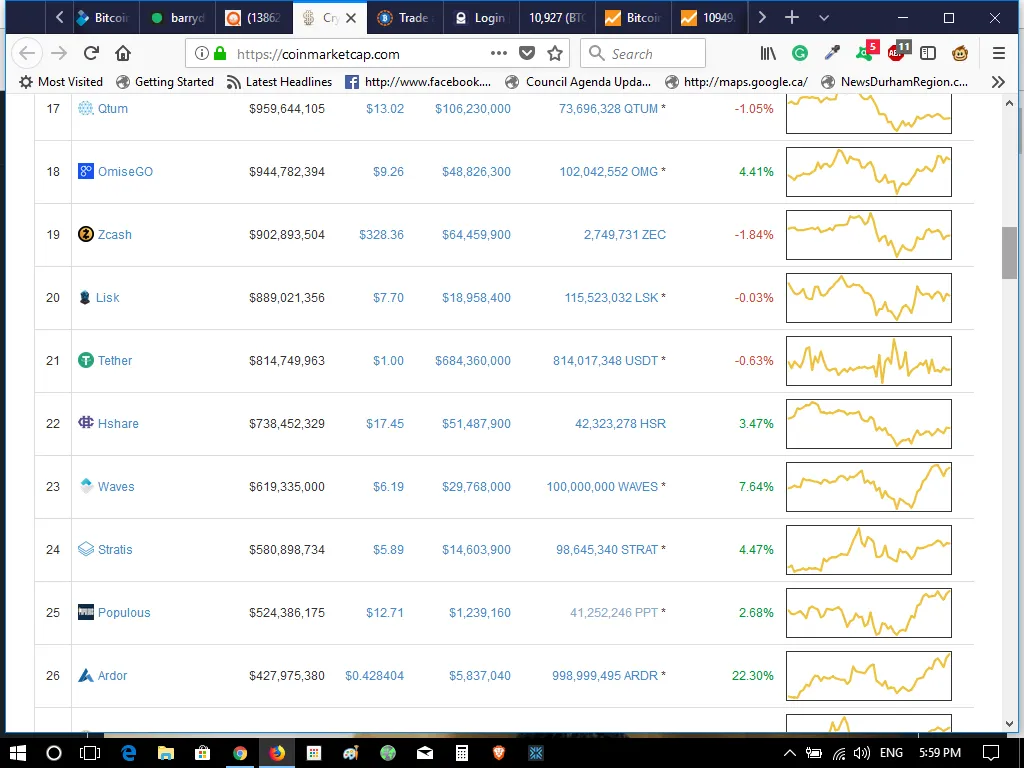The image size is (1024, 768).
Task: Open the Library bookshelf icon
Action: click(768, 54)
